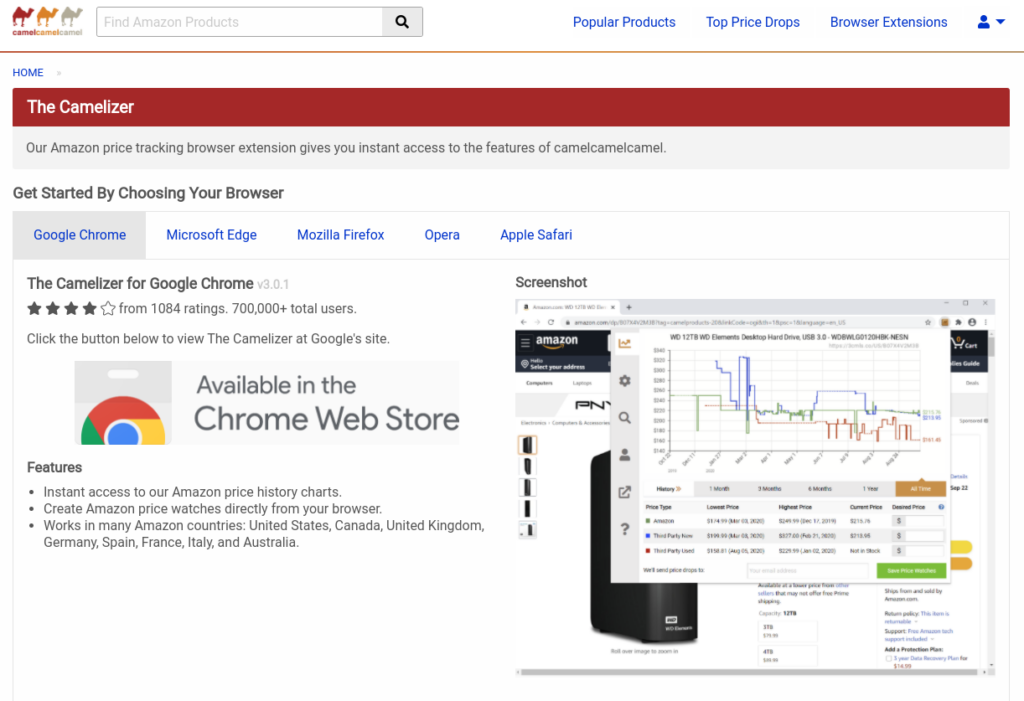Click the Camelizer screenshot image

coord(755,487)
